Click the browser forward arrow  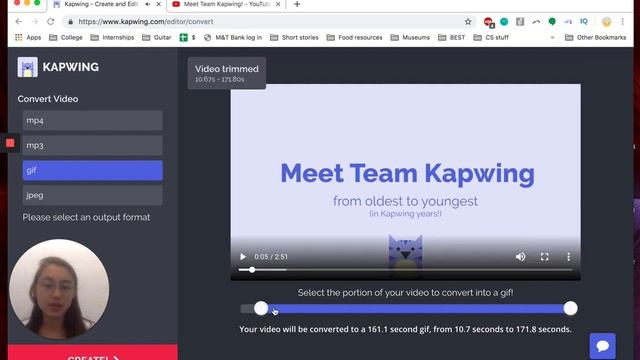coord(35,22)
